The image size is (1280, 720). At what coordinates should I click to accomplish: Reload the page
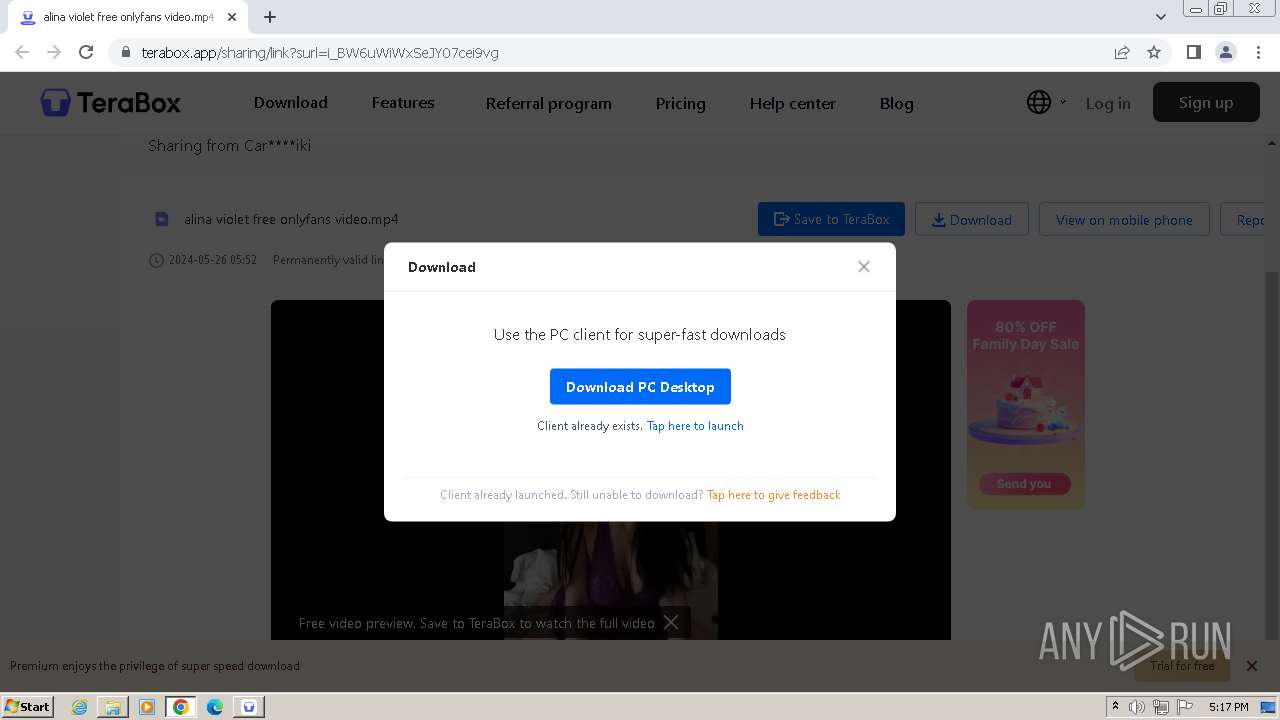[86, 52]
